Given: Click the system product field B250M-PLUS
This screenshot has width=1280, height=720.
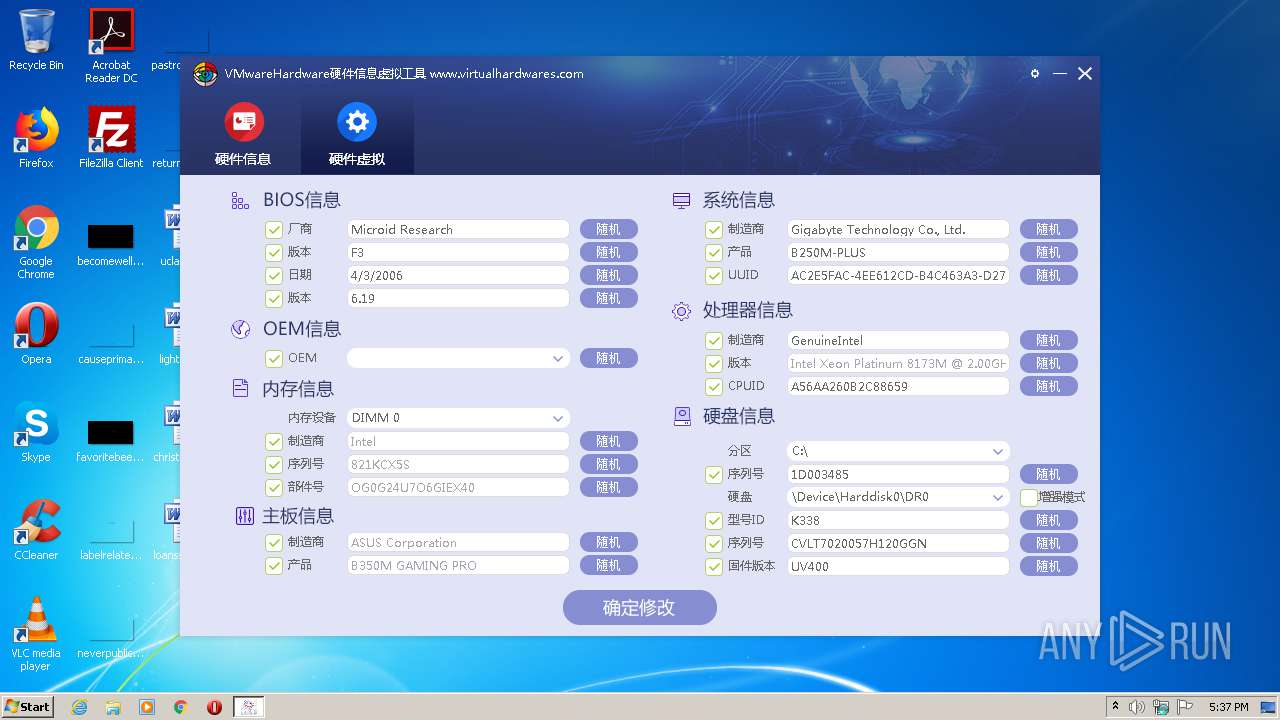Looking at the screenshot, I should [898, 252].
